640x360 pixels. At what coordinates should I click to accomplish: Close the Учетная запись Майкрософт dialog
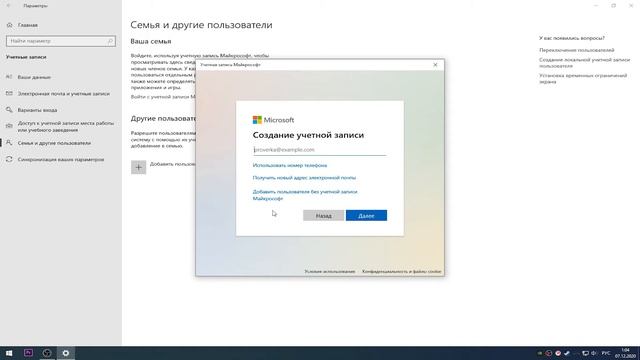tap(435, 65)
